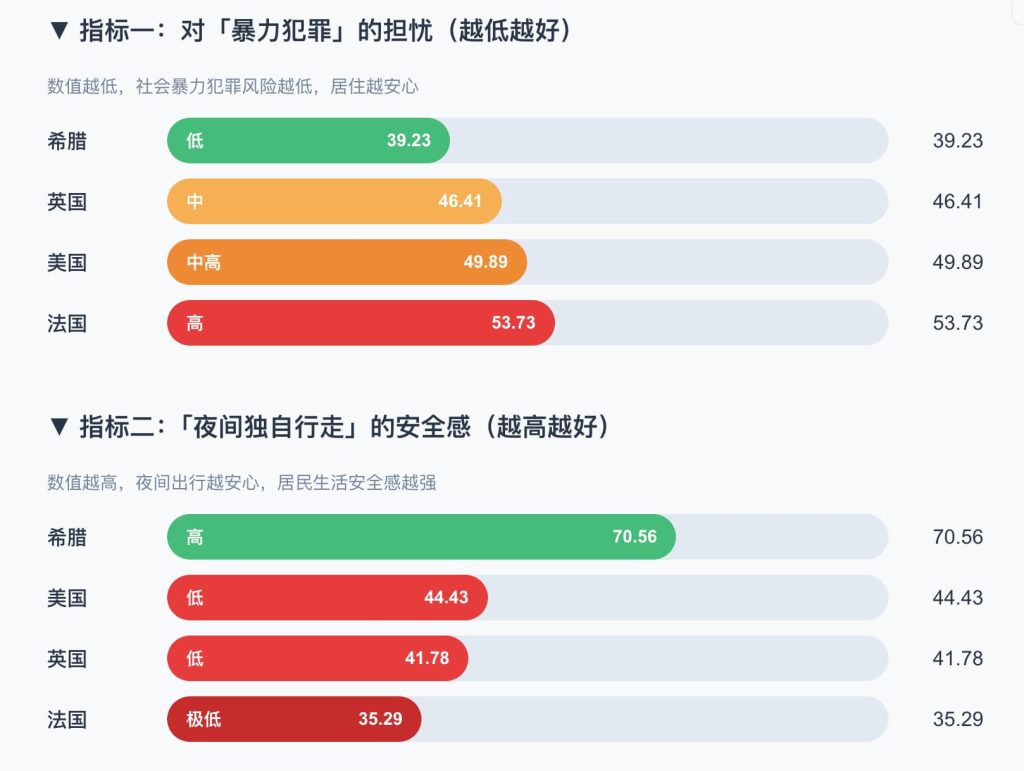Click the 希腊 label in the 暴力犯罪 chart
The width and height of the screenshot is (1024, 771).
[x=67, y=141]
